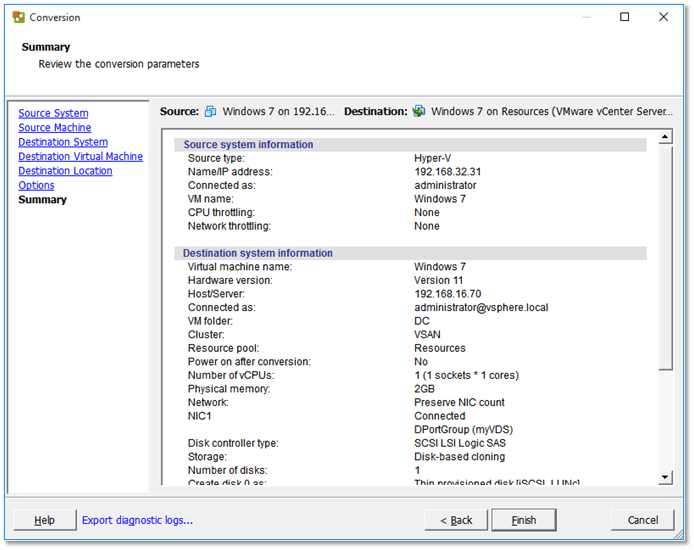Viewport: 694px width, 550px height.
Task: Click Export diagnostic logs link
Action: coord(137,520)
